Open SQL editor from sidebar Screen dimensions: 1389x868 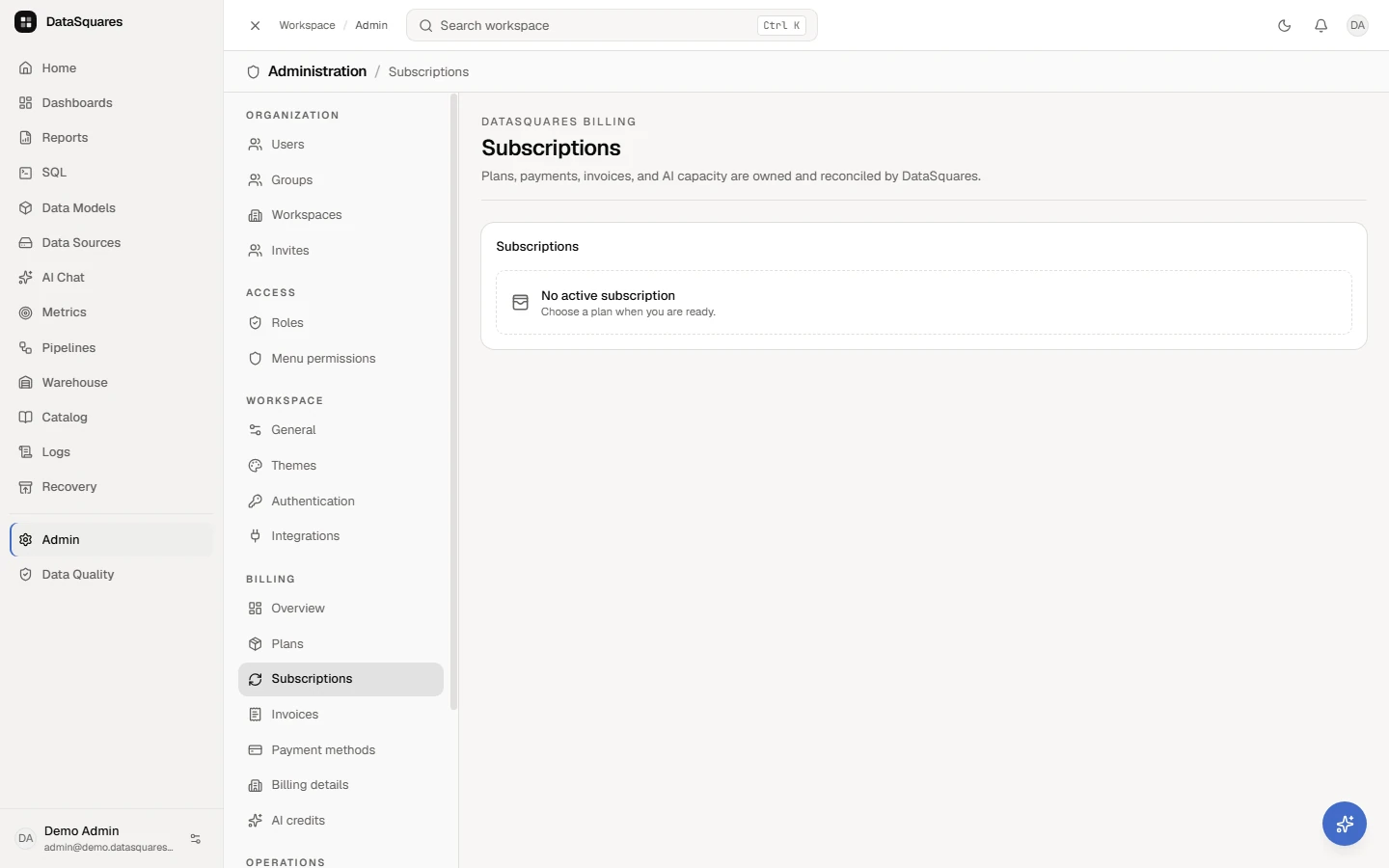coord(111,173)
